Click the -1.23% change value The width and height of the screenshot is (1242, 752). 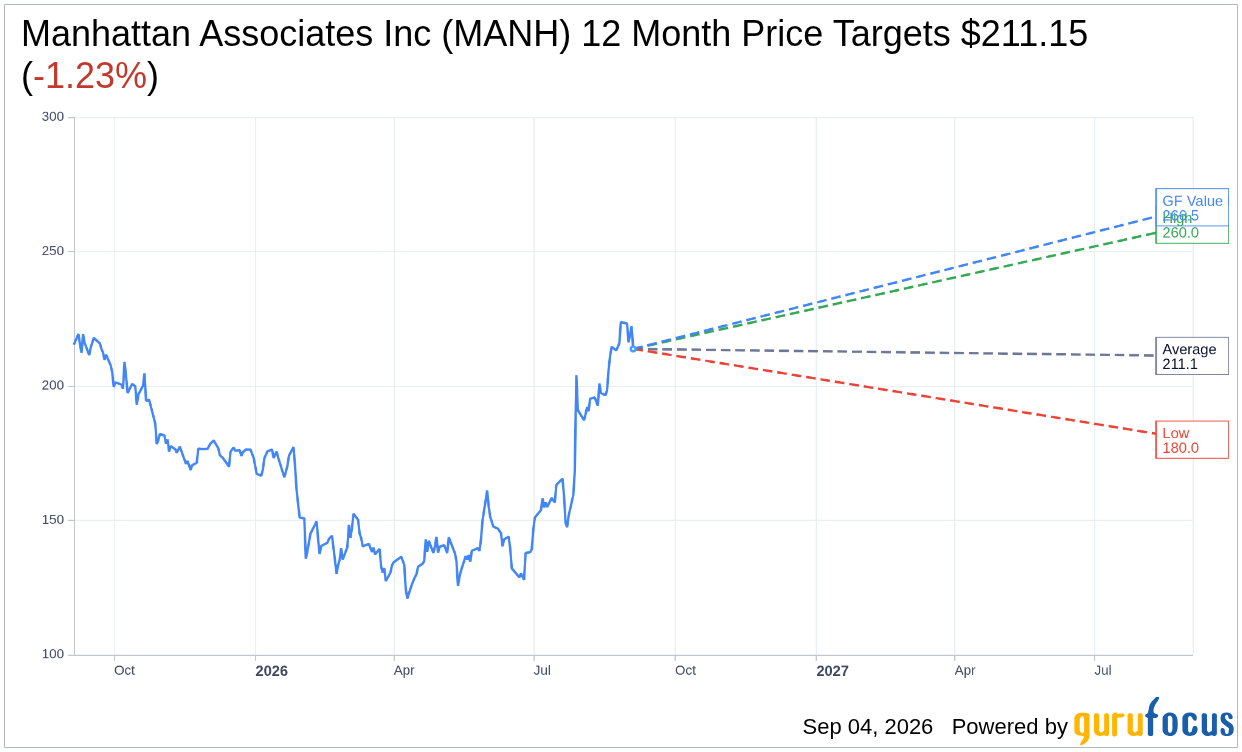pos(90,76)
